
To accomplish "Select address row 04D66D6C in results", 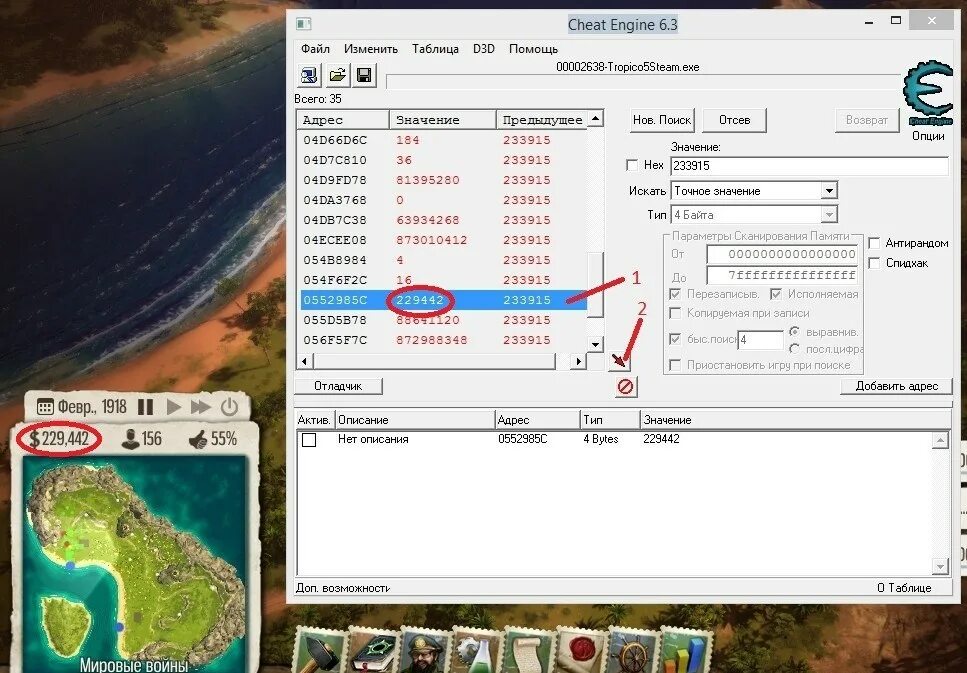I will tap(443, 140).
